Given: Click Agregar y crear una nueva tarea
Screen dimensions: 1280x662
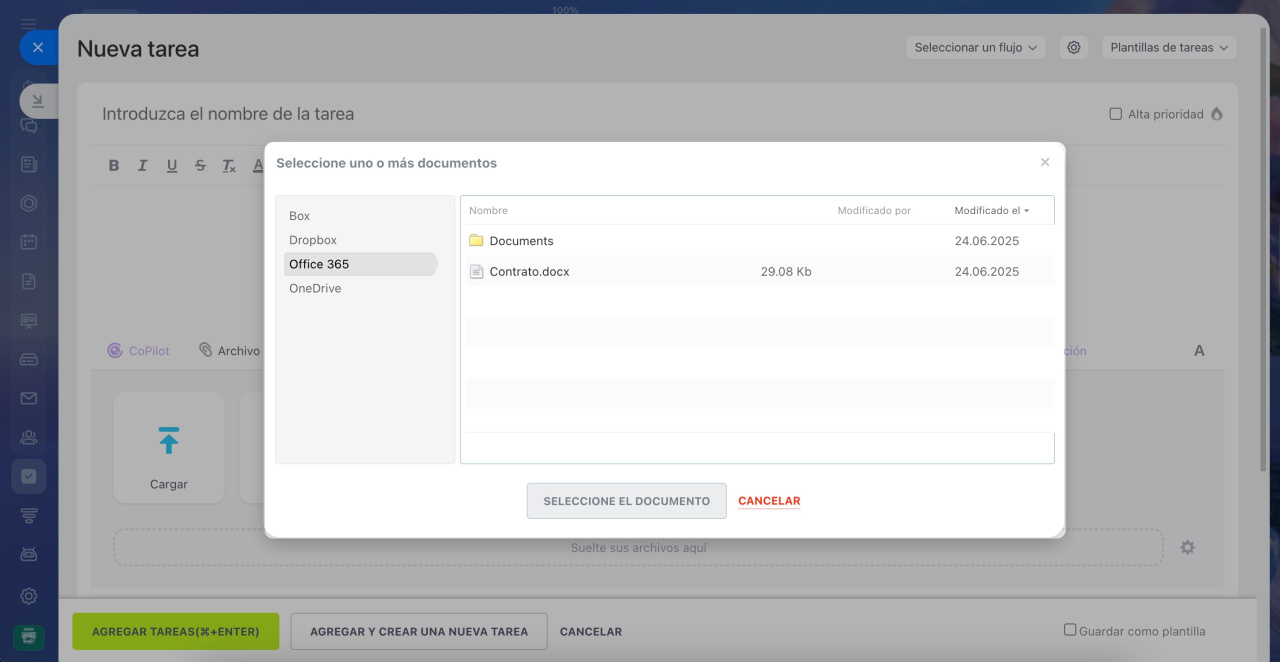Looking at the screenshot, I should click(419, 632).
